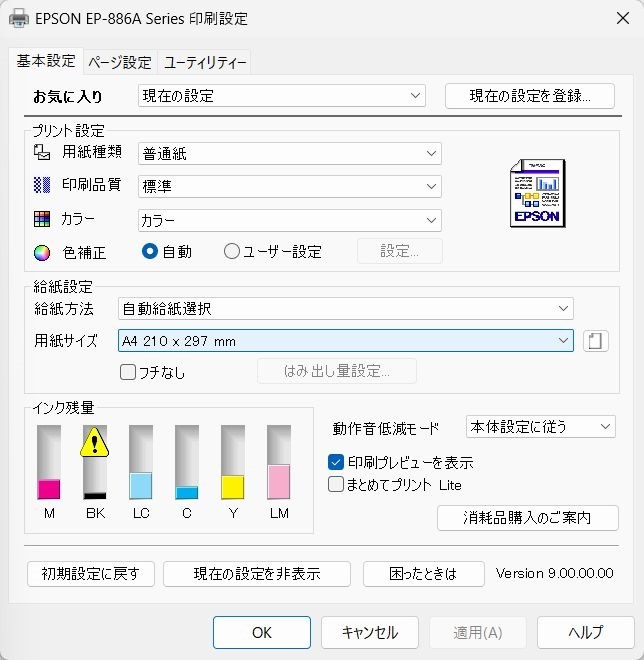
Task: Switch to the ユーティリティー tab
Action: tap(205, 63)
